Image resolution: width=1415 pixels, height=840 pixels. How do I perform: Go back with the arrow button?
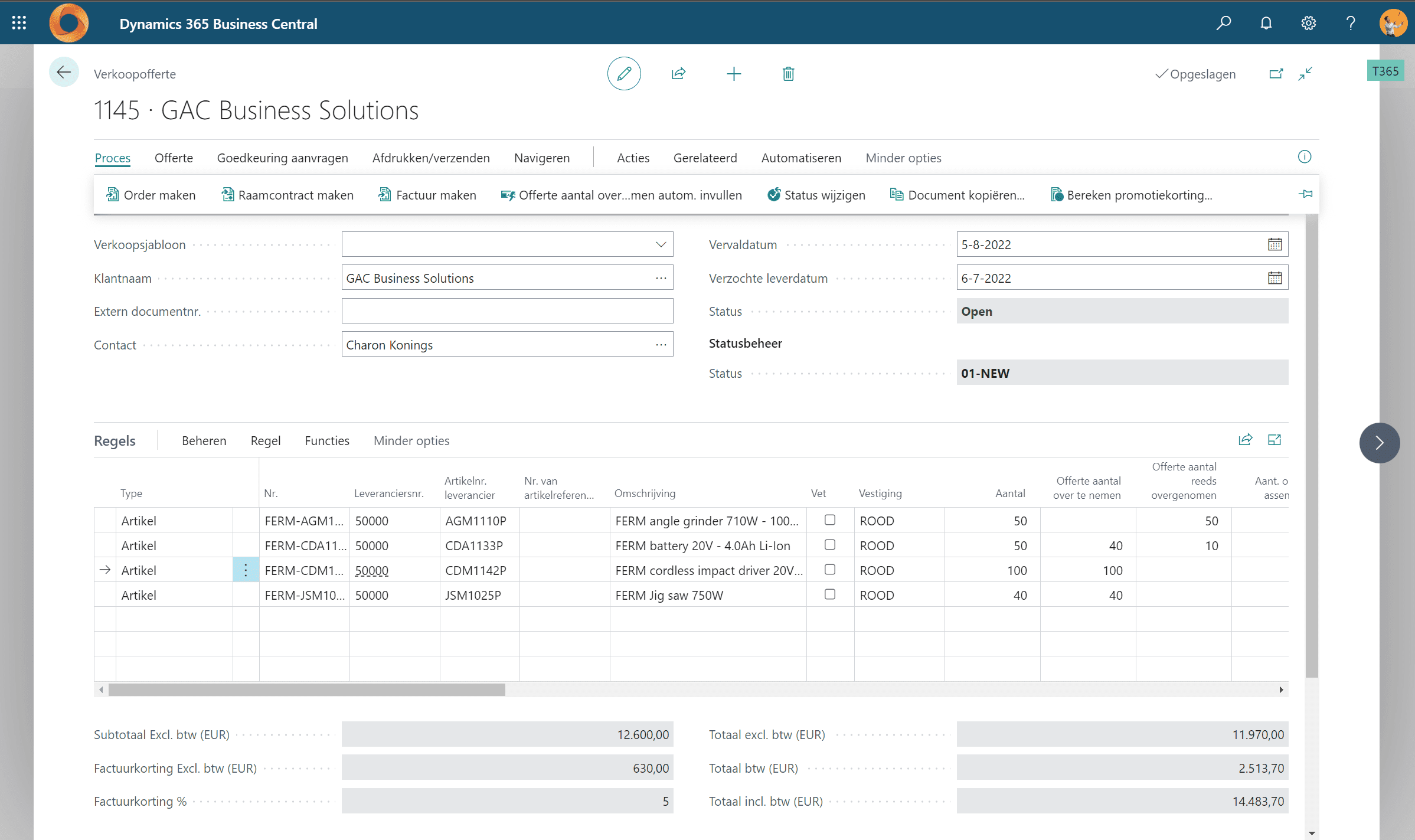pos(64,73)
